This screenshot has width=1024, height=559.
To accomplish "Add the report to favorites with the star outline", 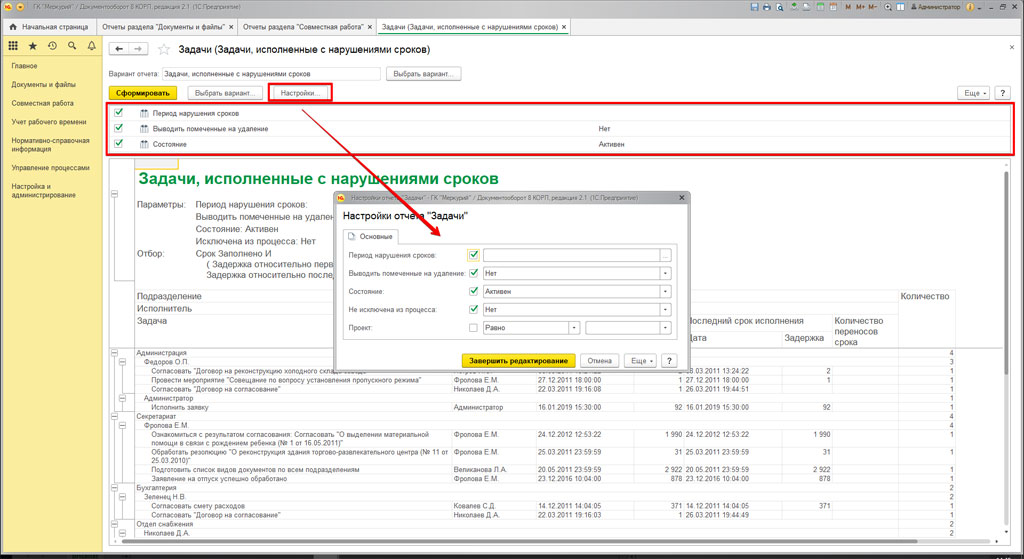I will [x=164, y=49].
